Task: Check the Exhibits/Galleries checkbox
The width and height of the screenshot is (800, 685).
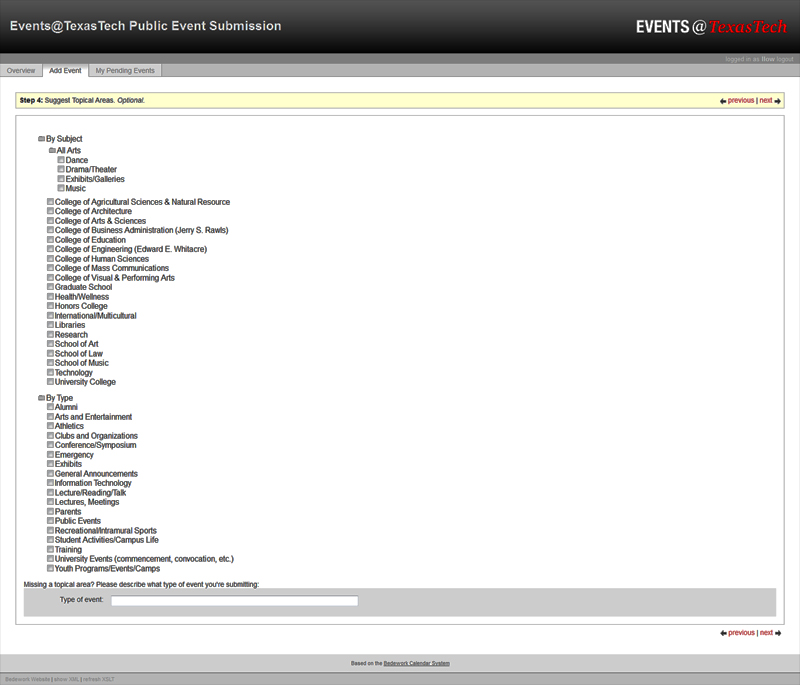Action: pos(61,179)
